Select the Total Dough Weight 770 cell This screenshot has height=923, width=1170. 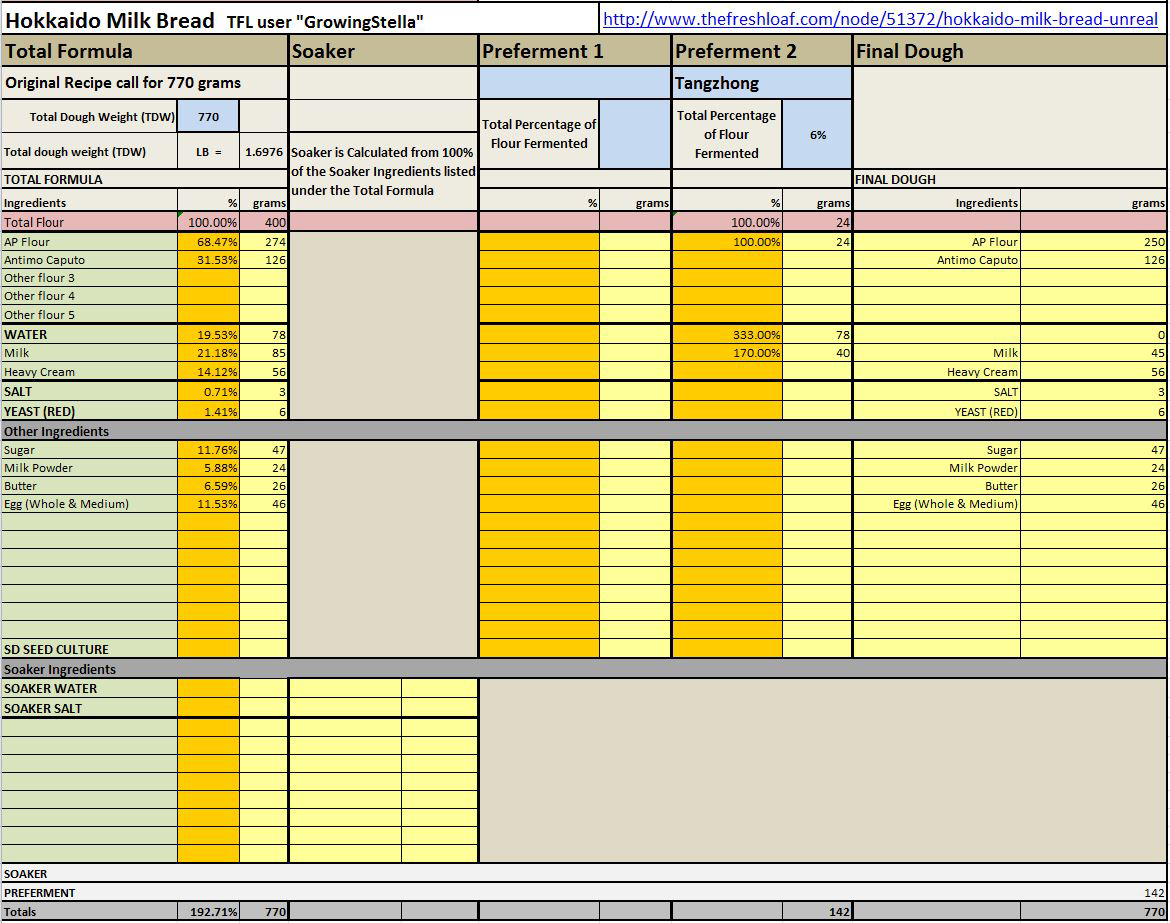click(x=208, y=117)
